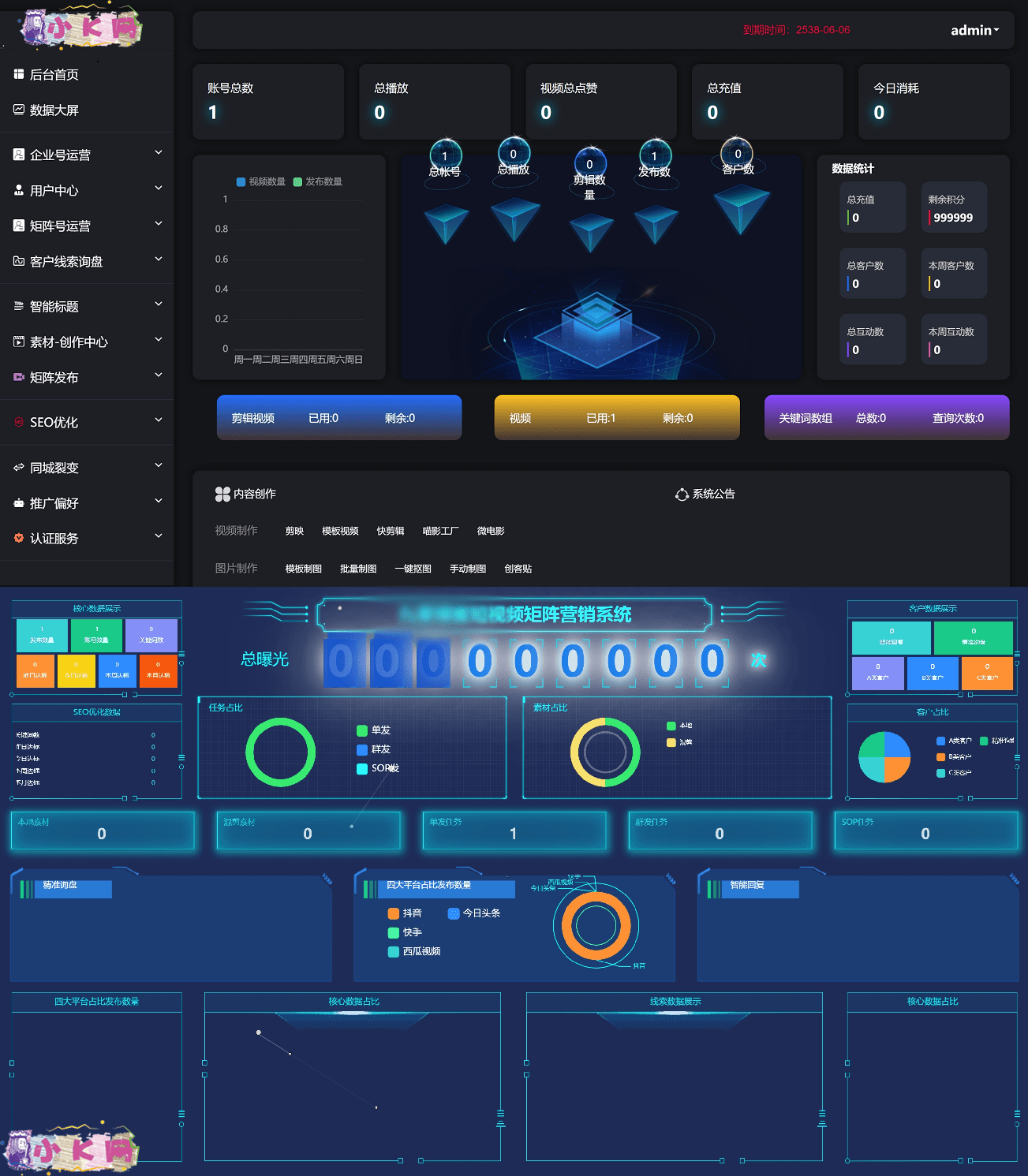The width and height of the screenshot is (1028, 1176).
Task: Expand 企业号运营 with its chevron
Action: 159,152
